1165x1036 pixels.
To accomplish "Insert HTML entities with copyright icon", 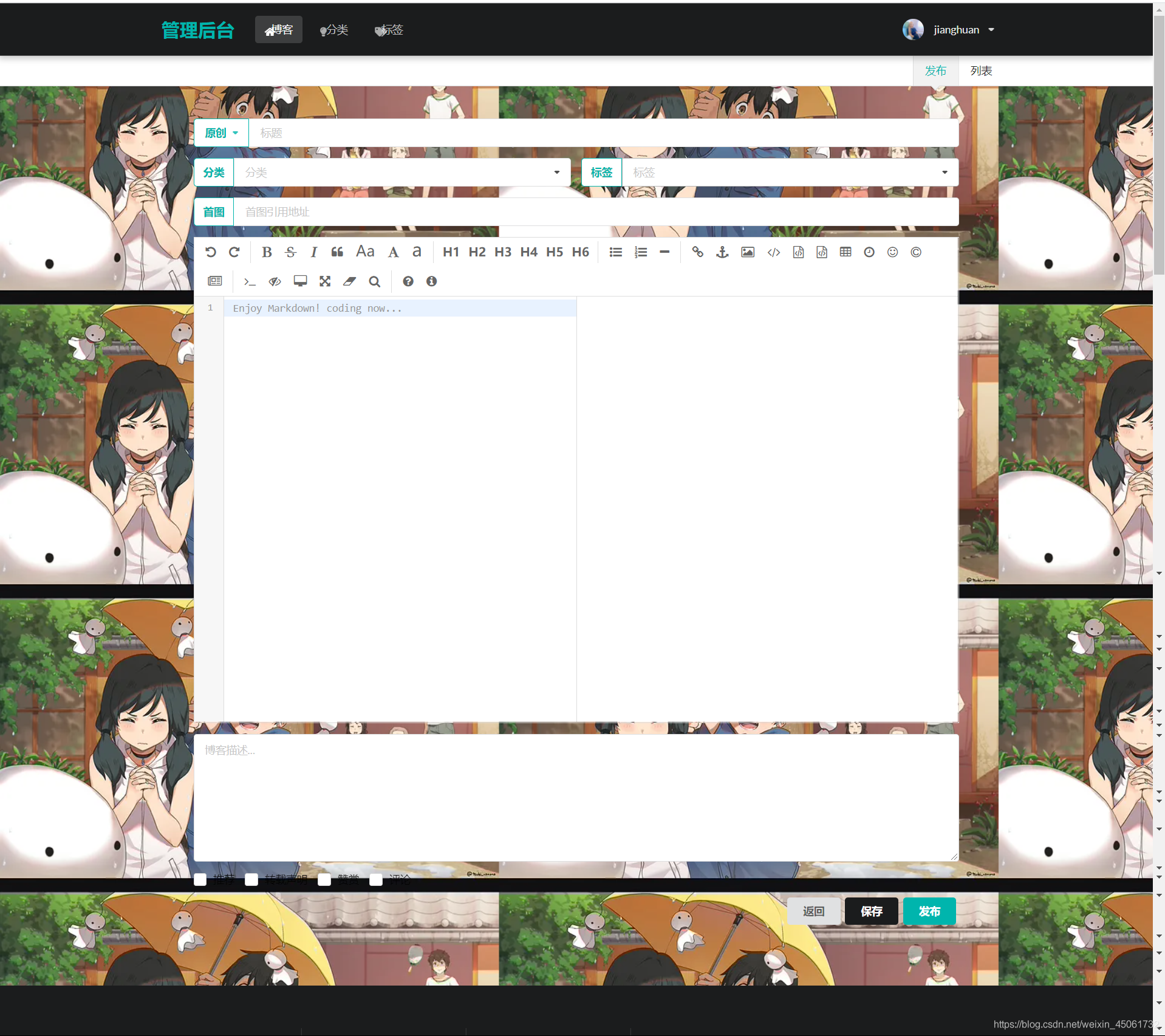I will click(x=916, y=252).
